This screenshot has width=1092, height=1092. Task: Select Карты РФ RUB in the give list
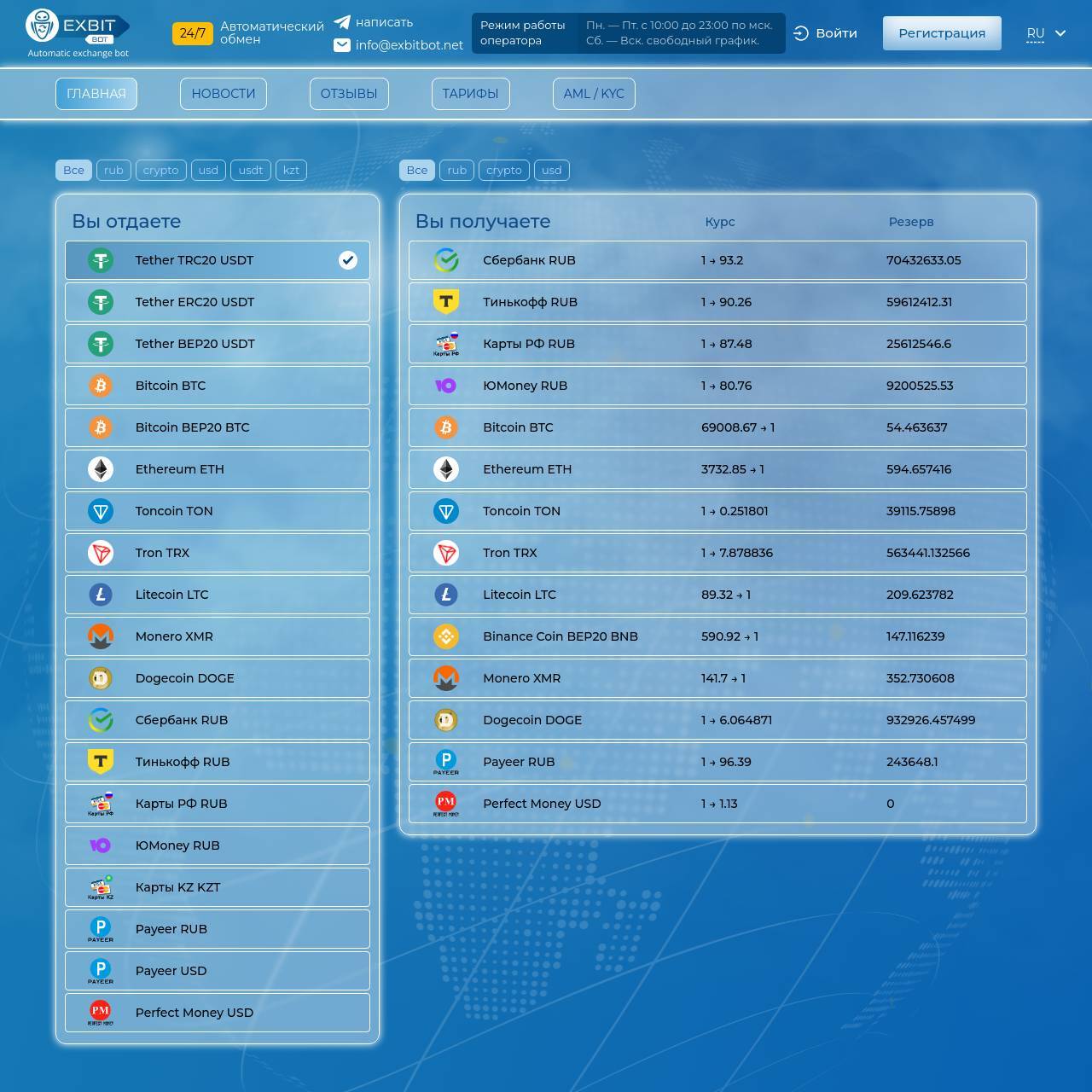click(x=218, y=804)
